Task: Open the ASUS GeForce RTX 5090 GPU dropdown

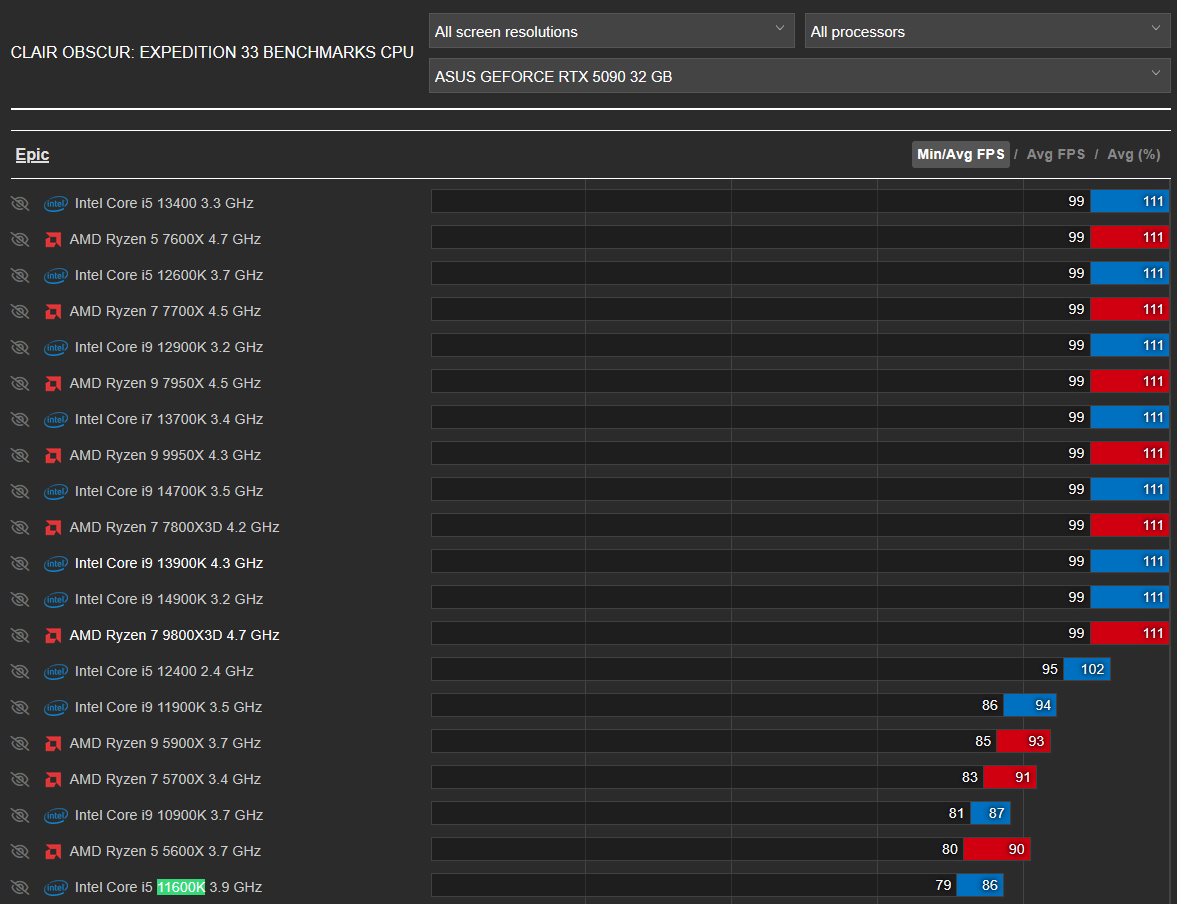Action: point(799,76)
